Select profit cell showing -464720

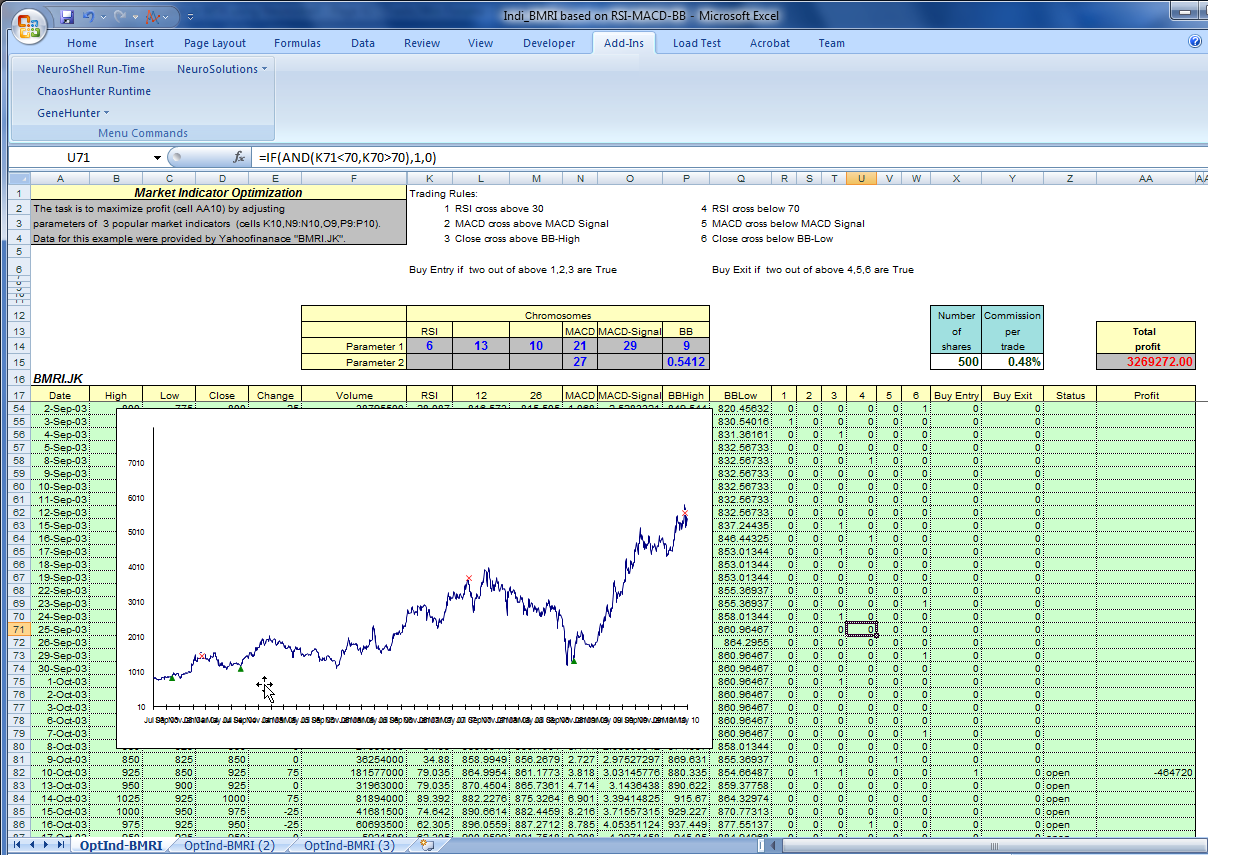(x=1146, y=772)
